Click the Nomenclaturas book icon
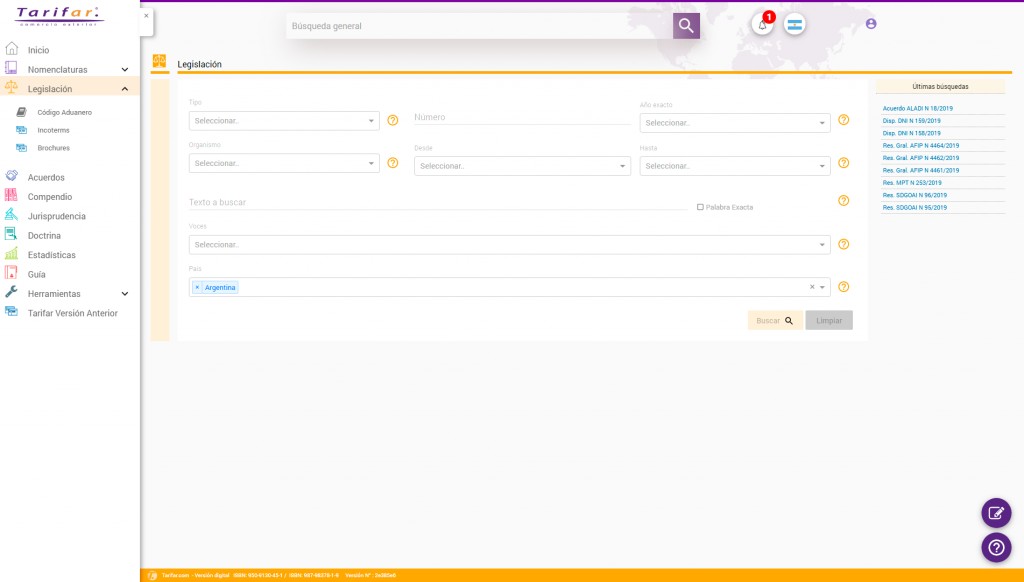1024x582 pixels. coord(11,68)
